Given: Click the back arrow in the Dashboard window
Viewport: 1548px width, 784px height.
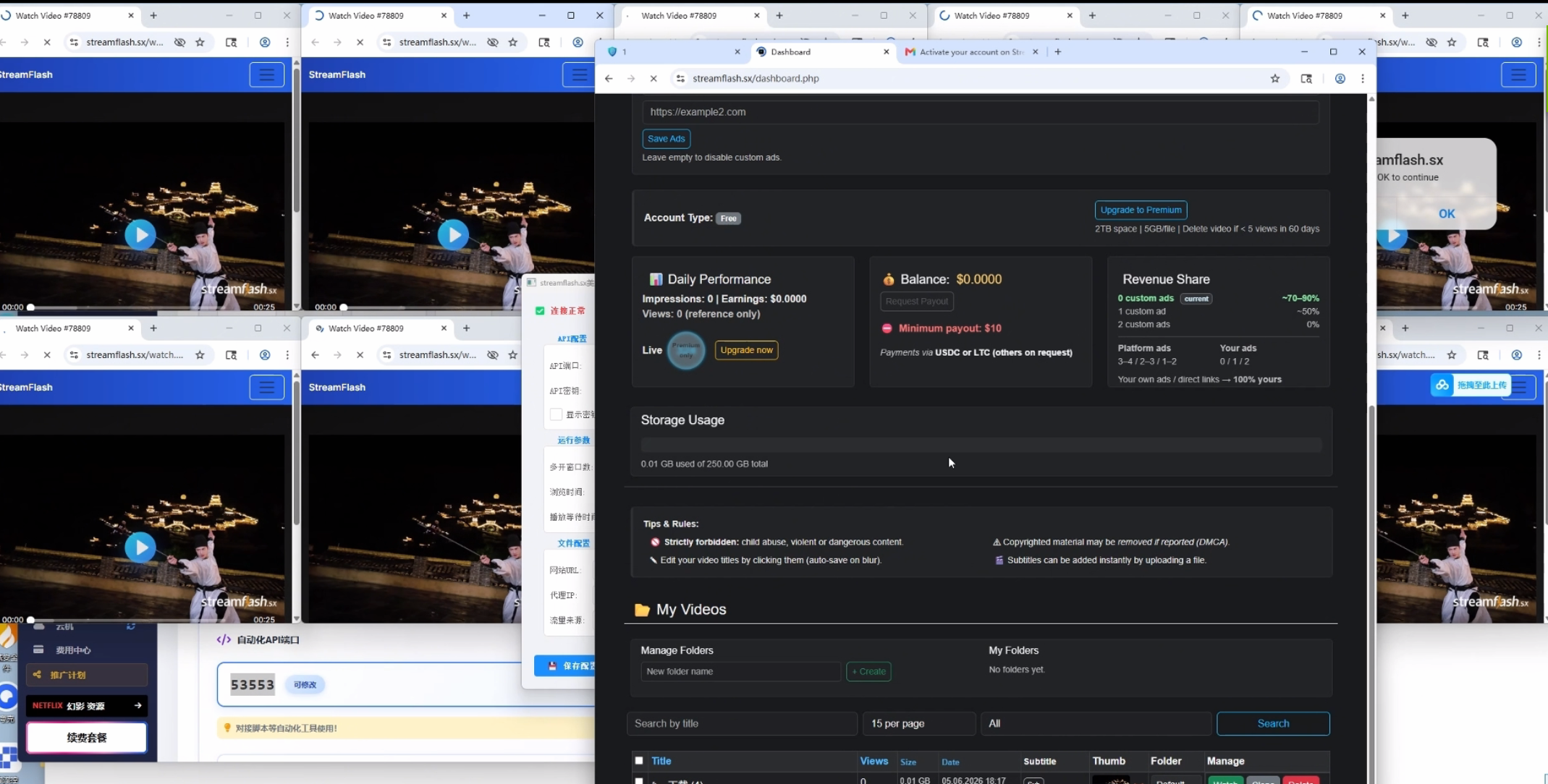Looking at the screenshot, I should pos(609,78).
